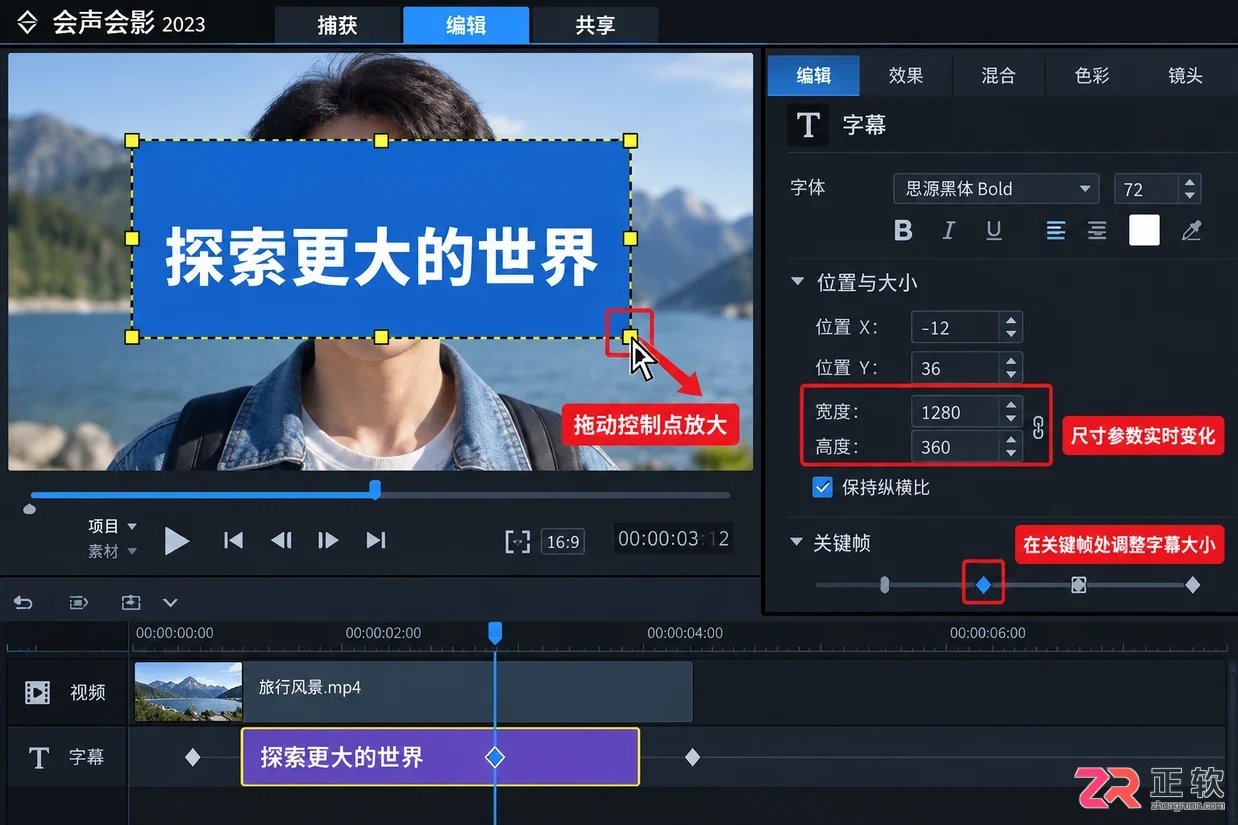Select the top-left yellow resize handle
Image resolution: width=1238 pixels, height=825 pixels.
132,141
